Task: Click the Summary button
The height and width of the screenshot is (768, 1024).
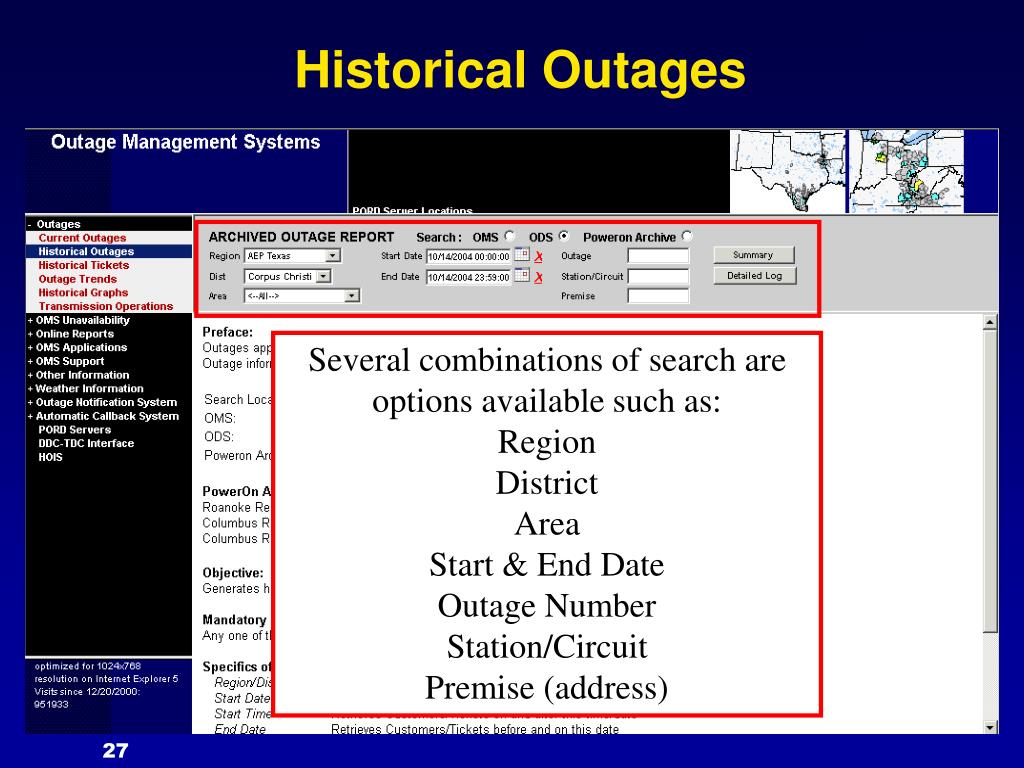Action: pyautogui.click(x=754, y=255)
